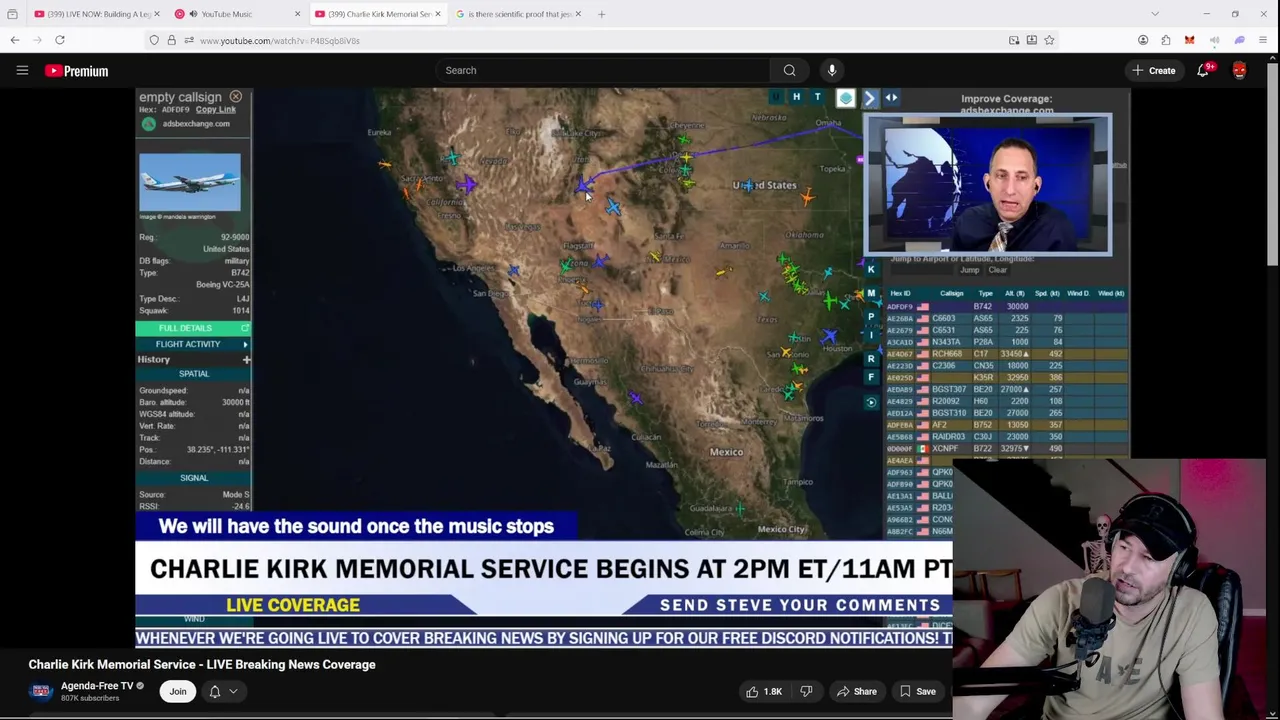The image size is (1280, 720).
Task: Save video to a playlist
Action: pos(917,691)
